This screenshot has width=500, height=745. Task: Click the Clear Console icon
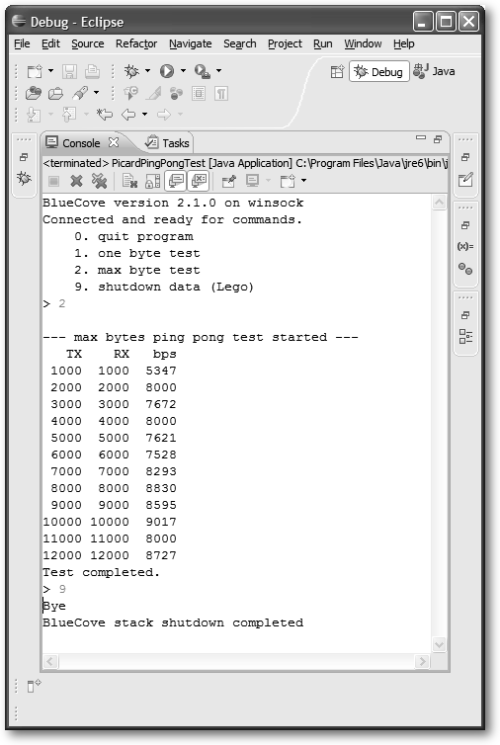129,181
